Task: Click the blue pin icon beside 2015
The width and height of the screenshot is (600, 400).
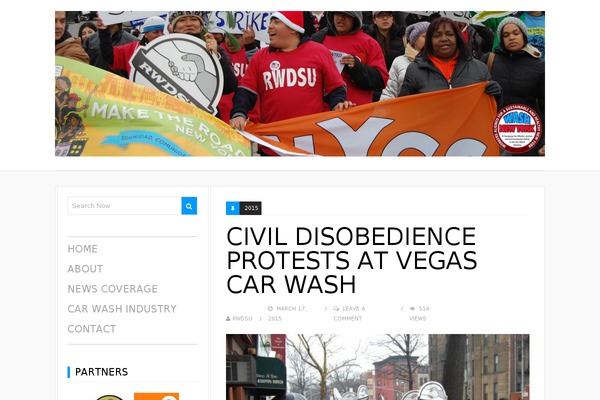Action: click(x=233, y=208)
